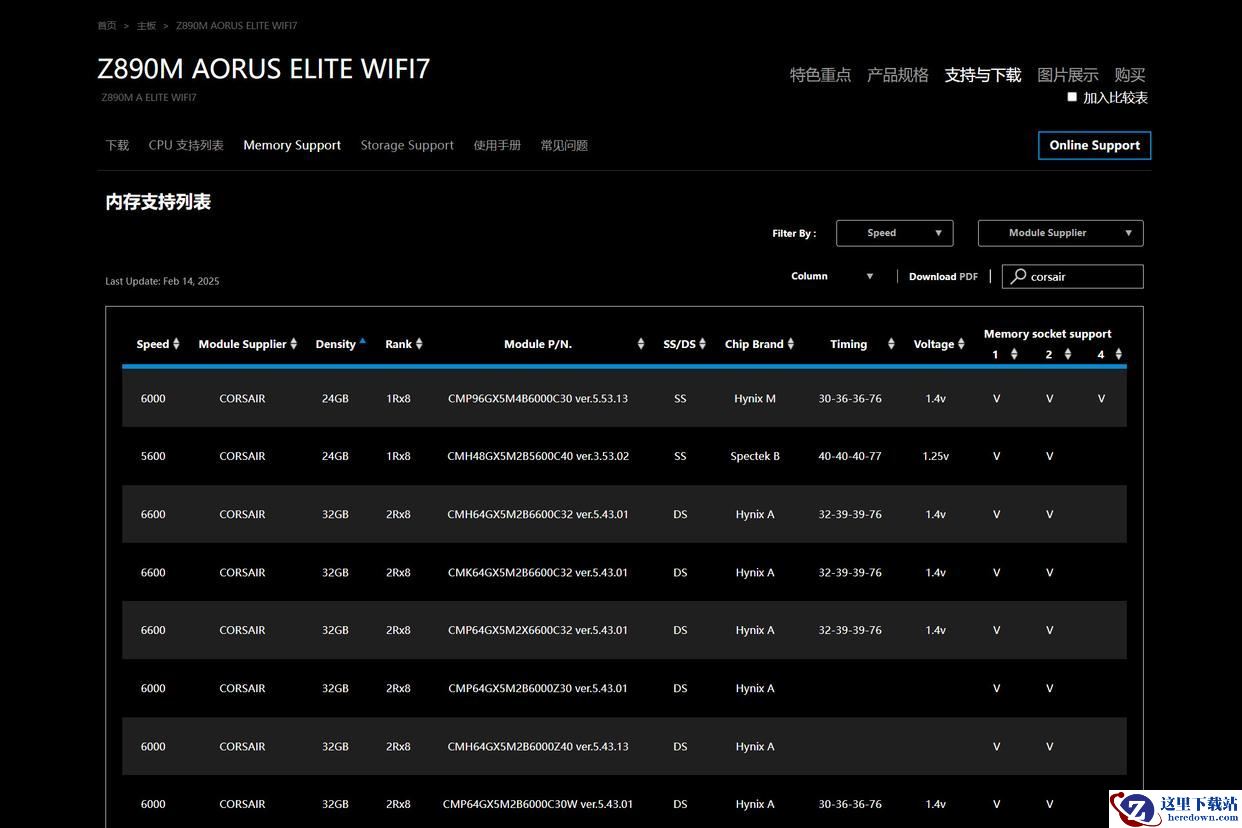The height and width of the screenshot is (828, 1242).
Task: Open 支持与下载 support section
Action: [x=983, y=75]
